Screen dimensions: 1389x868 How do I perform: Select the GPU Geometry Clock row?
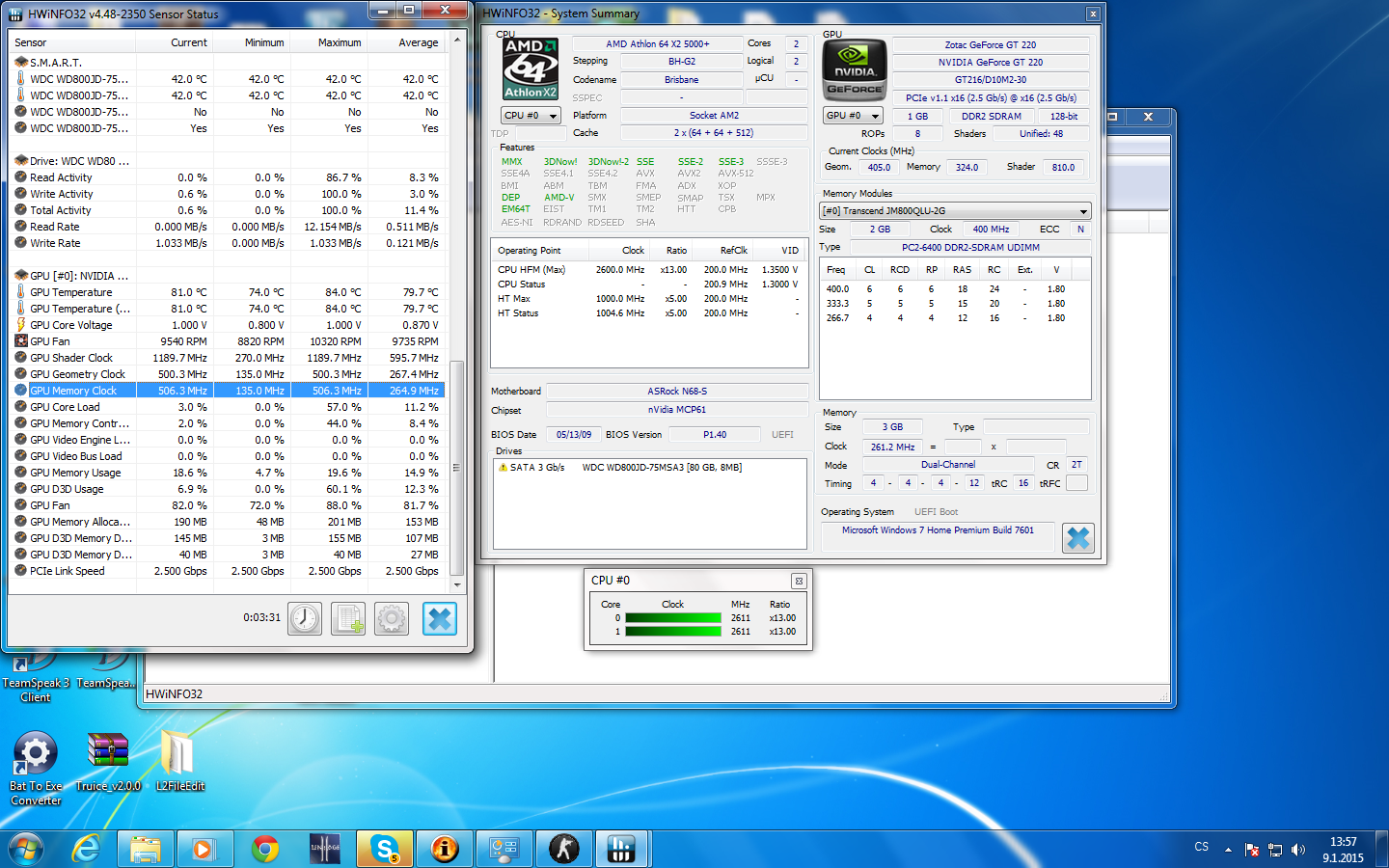pos(228,374)
